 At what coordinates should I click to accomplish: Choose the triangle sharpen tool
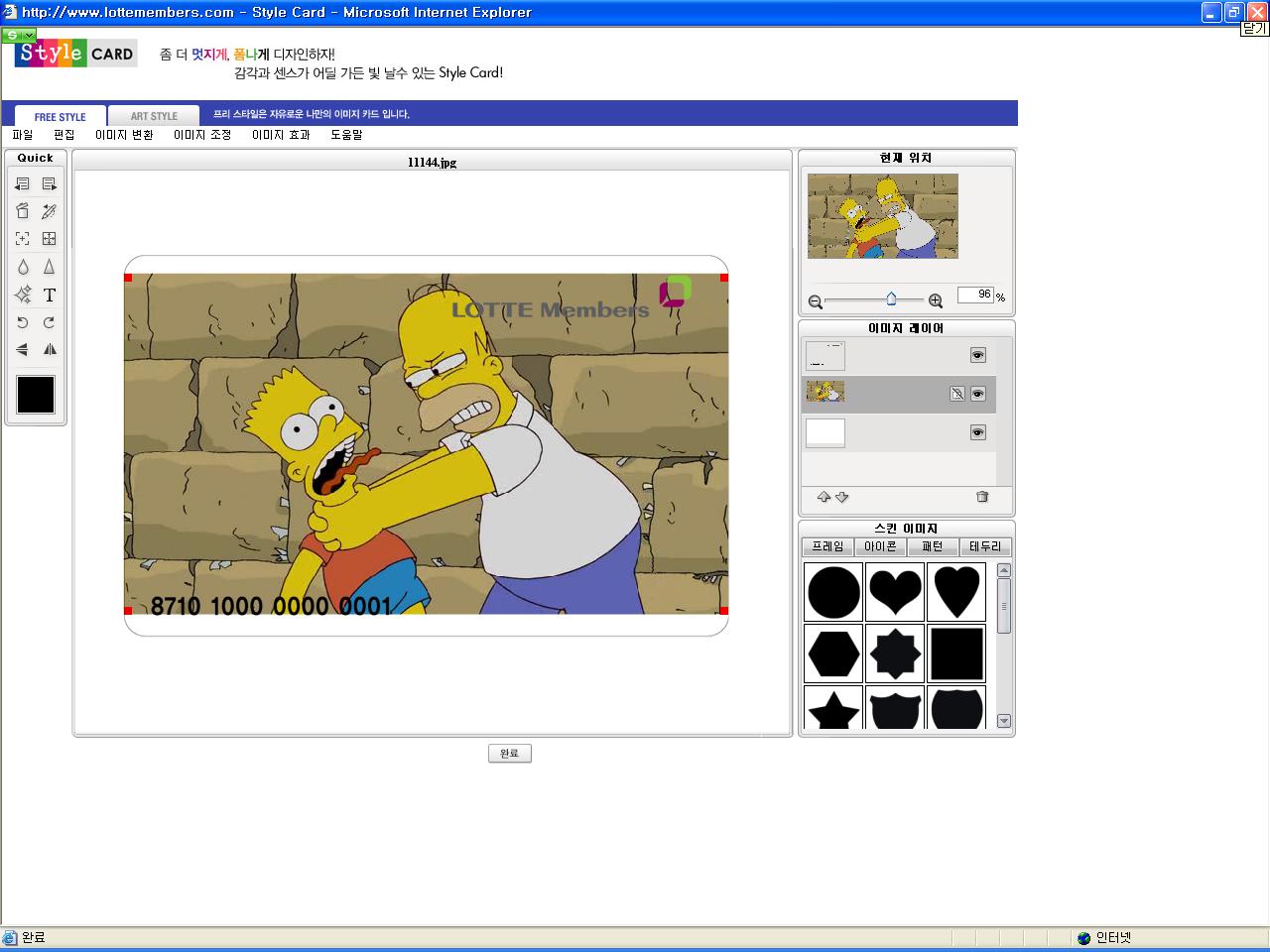click(49, 267)
